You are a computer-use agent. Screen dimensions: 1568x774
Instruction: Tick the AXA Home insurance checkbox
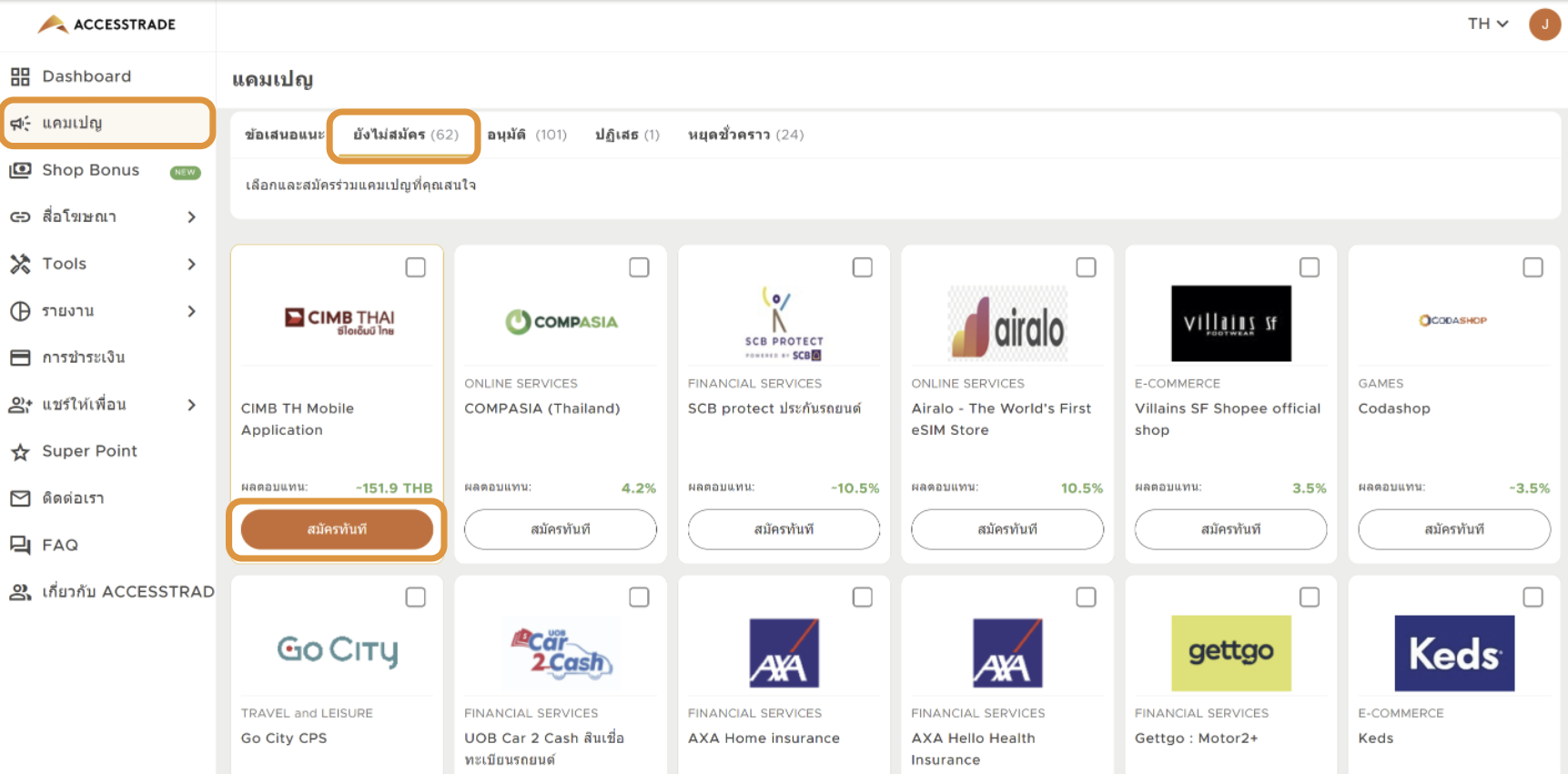pyautogui.click(x=863, y=598)
